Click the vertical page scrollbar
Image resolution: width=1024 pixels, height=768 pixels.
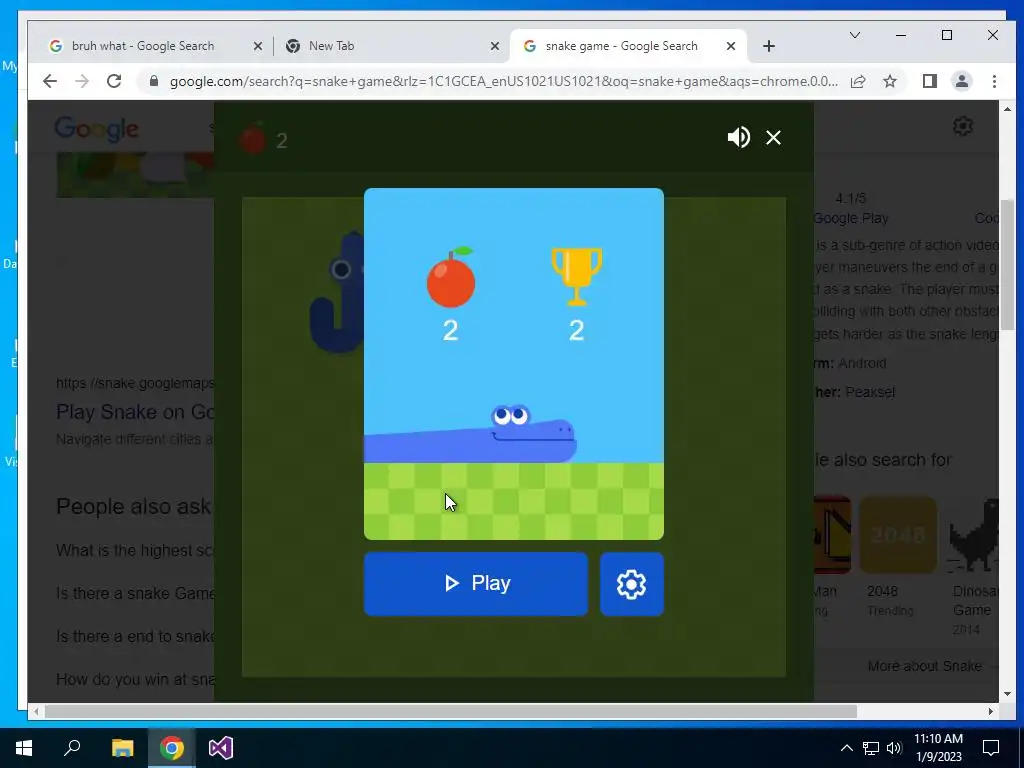tap(1006, 265)
